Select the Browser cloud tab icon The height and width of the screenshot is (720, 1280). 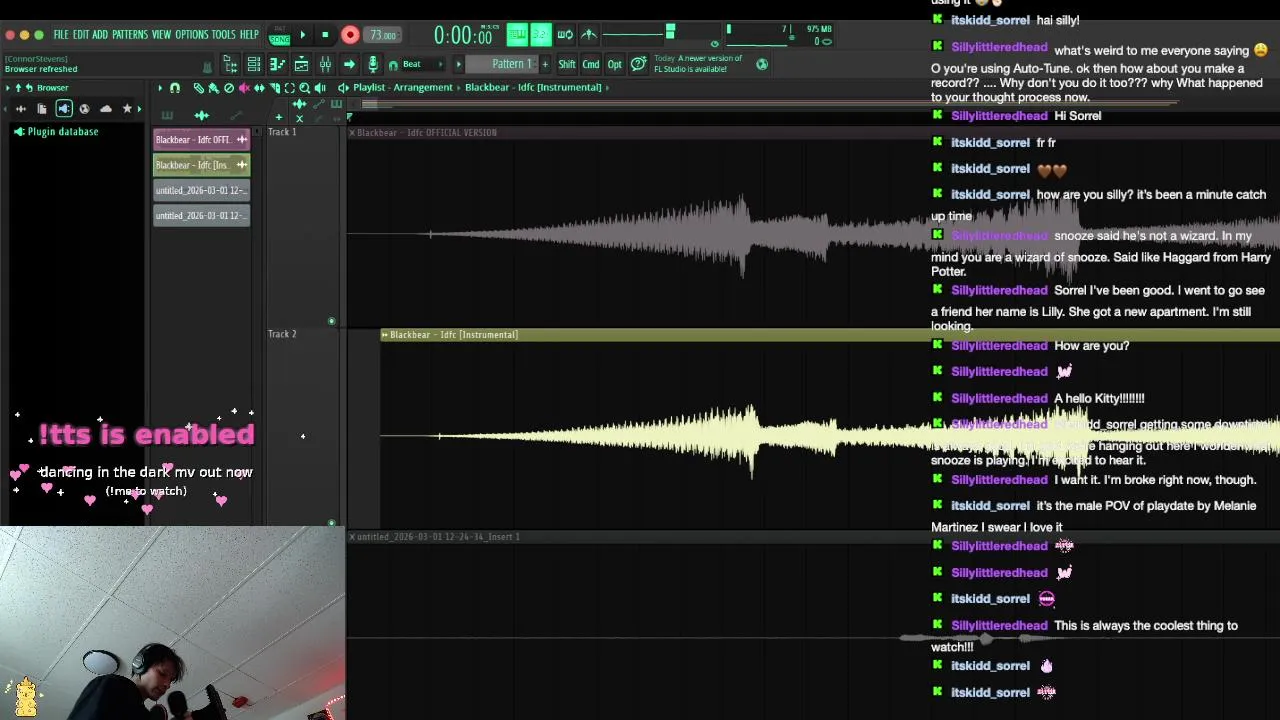click(106, 109)
